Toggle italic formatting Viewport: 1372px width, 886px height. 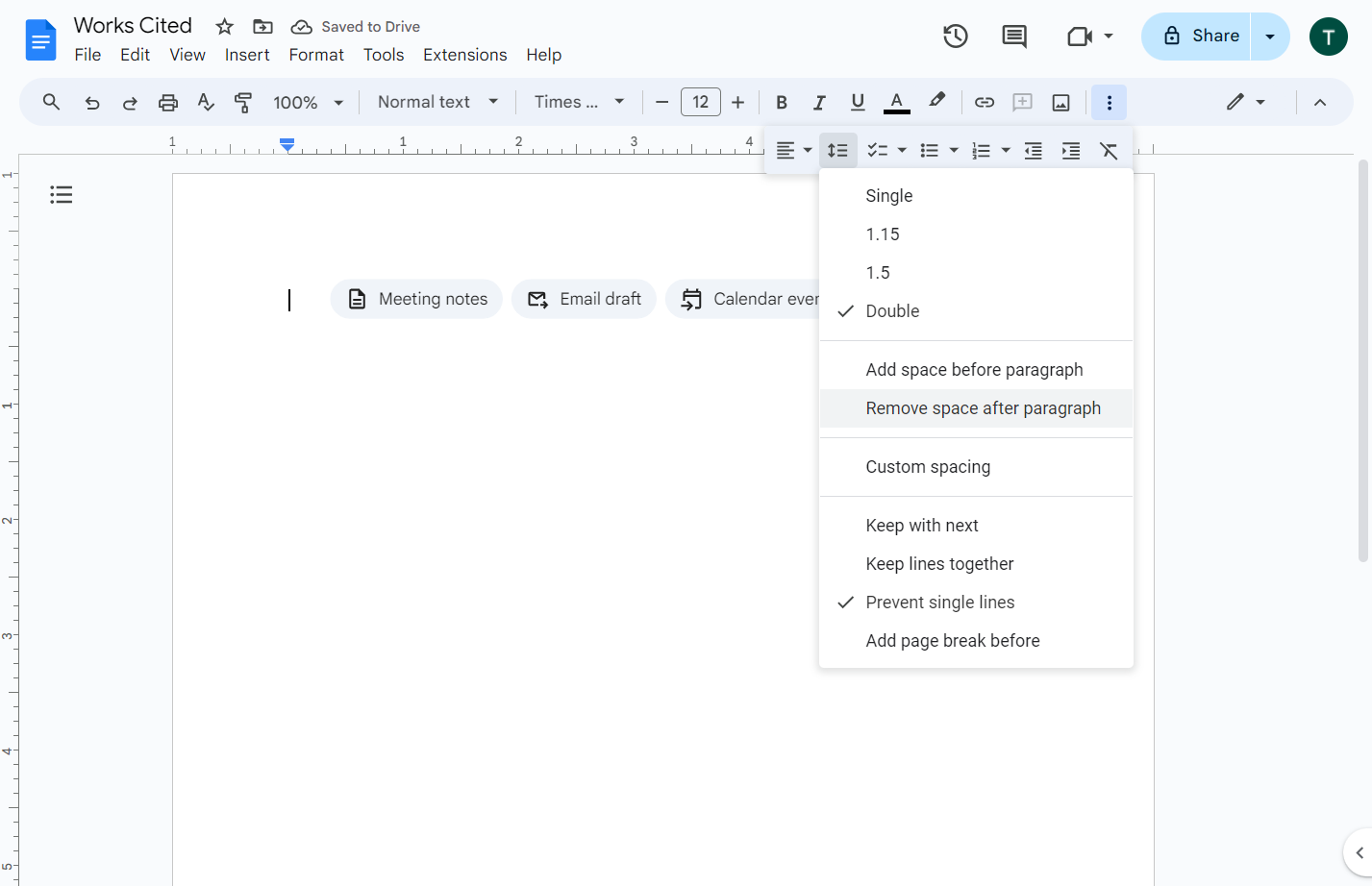point(819,102)
